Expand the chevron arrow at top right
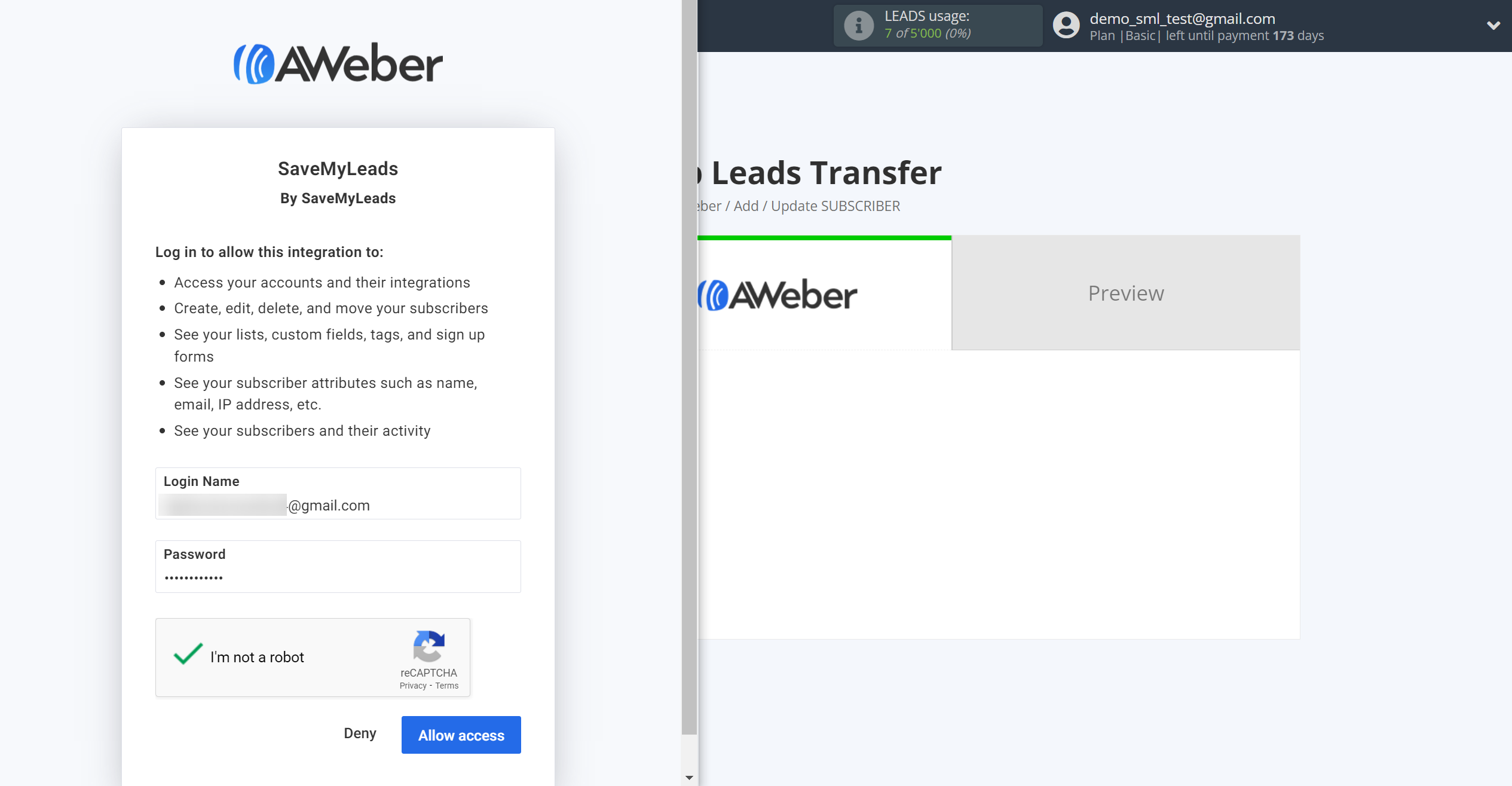 [x=1493, y=25]
